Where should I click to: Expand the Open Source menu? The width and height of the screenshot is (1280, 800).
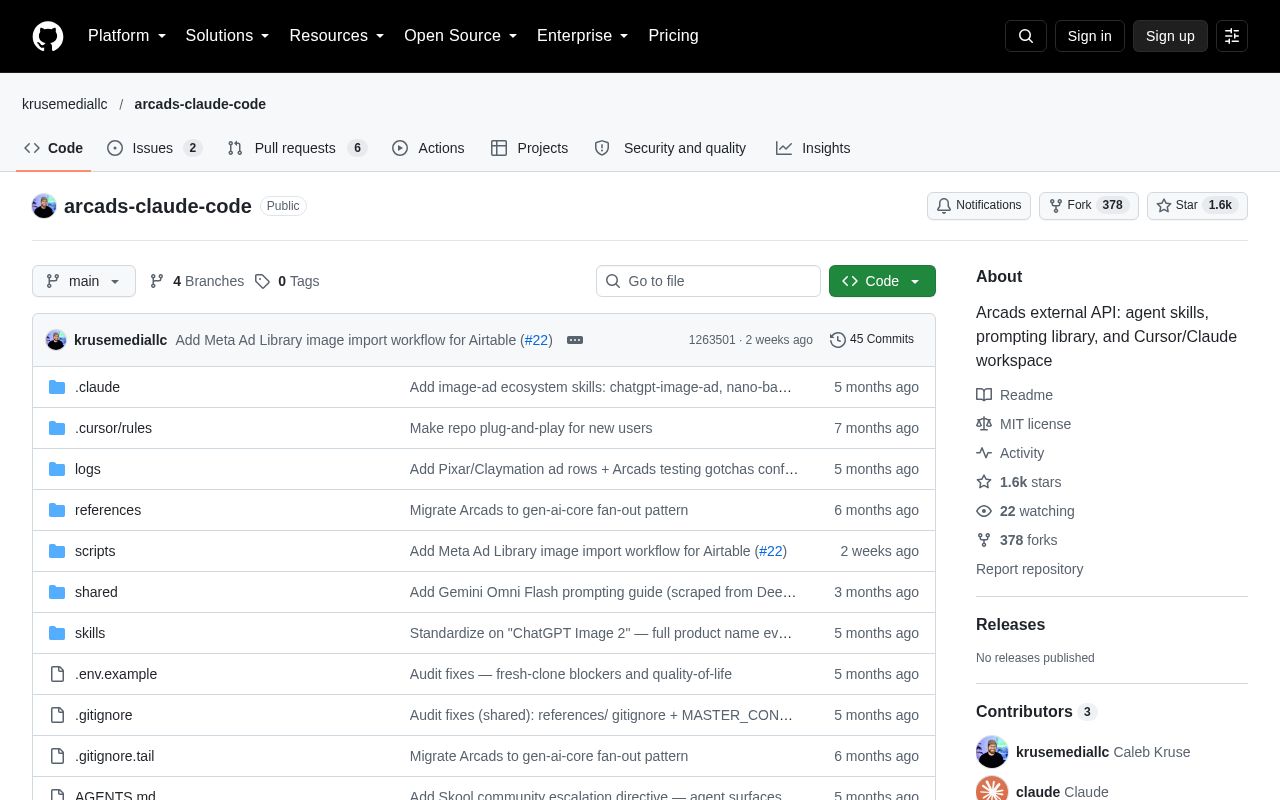pyautogui.click(x=461, y=36)
